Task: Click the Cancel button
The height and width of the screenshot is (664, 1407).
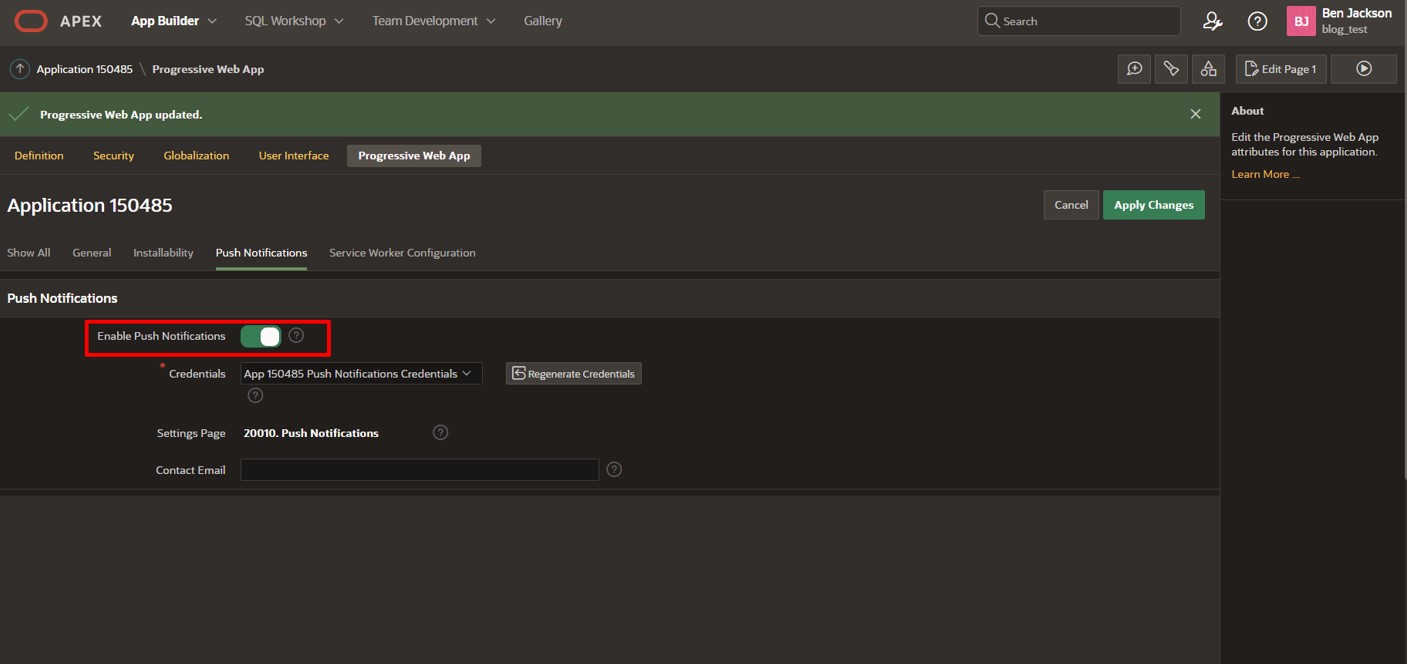Action: 1071,205
